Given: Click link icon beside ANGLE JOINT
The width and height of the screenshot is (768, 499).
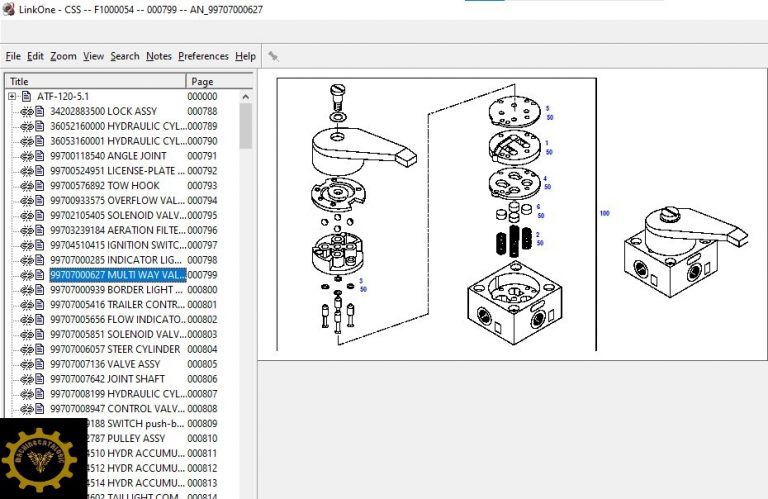Looking at the screenshot, I should click(x=26, y=156).
